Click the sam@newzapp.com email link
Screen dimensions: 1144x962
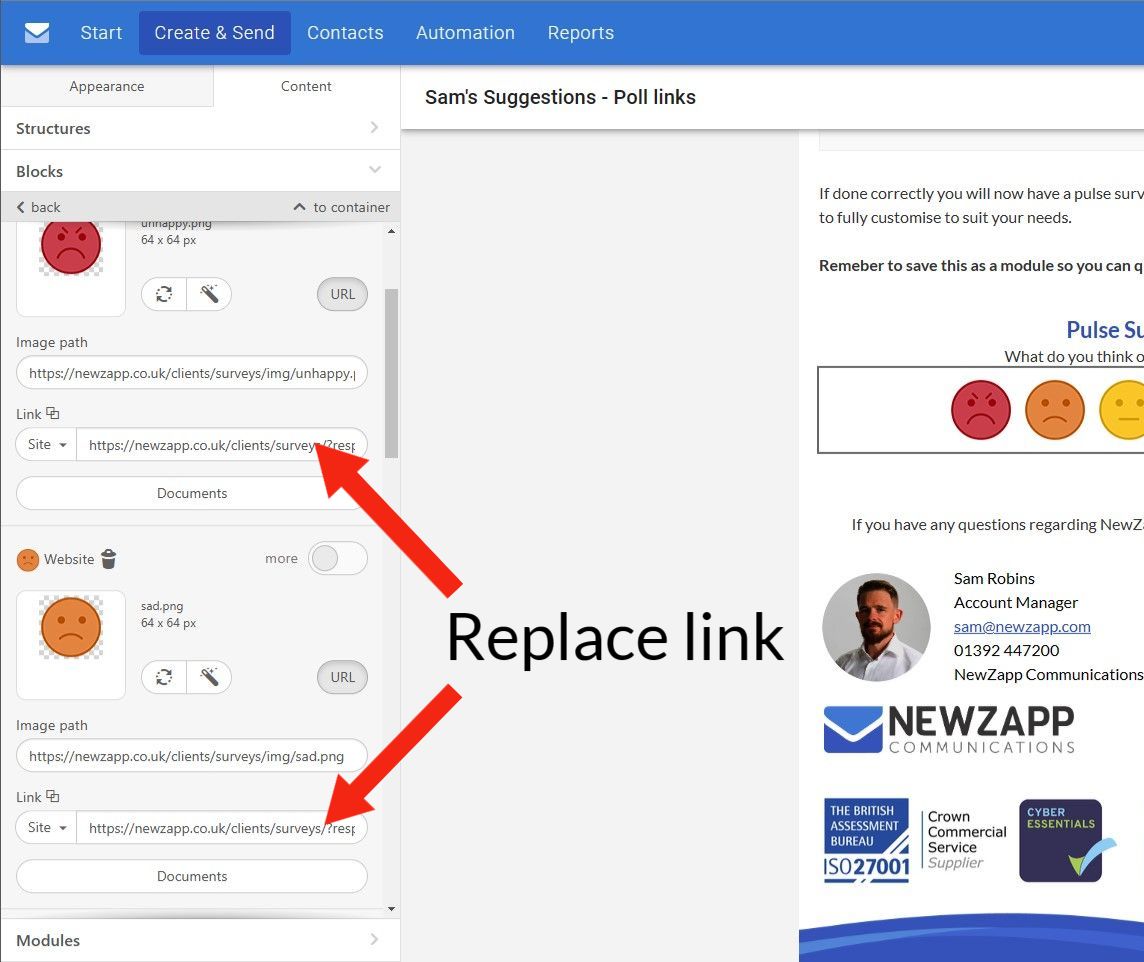click(1021, 626)
